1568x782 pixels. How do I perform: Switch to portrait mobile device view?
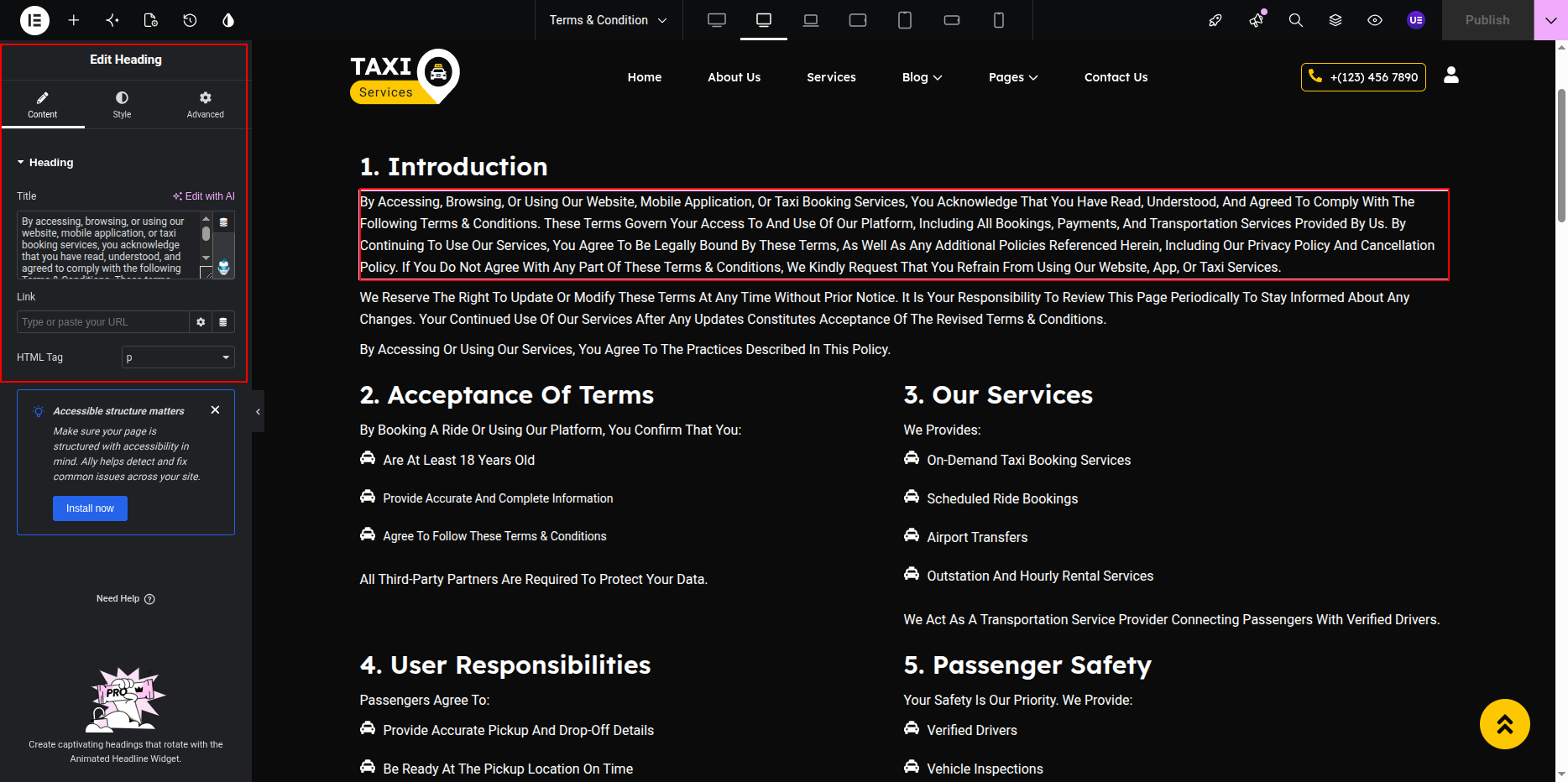coord(999,20)
